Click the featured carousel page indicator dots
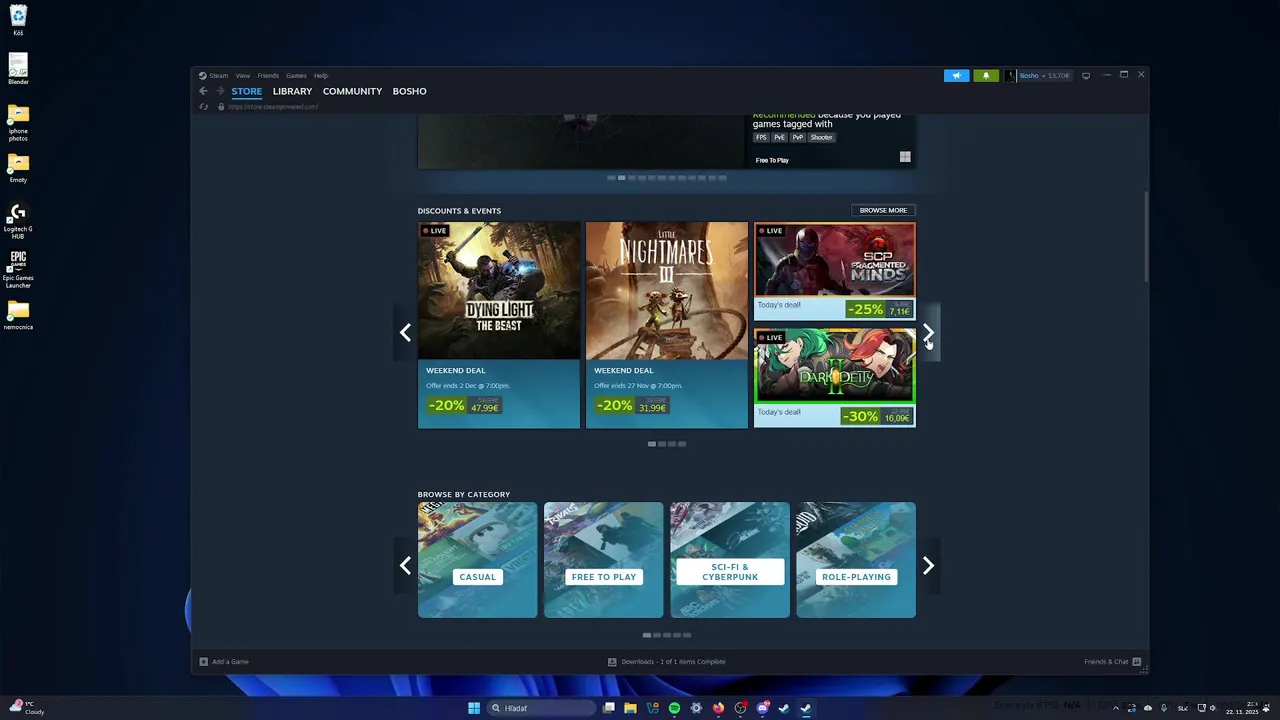Screen dimensions: 1280x720 [x=667, y=178]
